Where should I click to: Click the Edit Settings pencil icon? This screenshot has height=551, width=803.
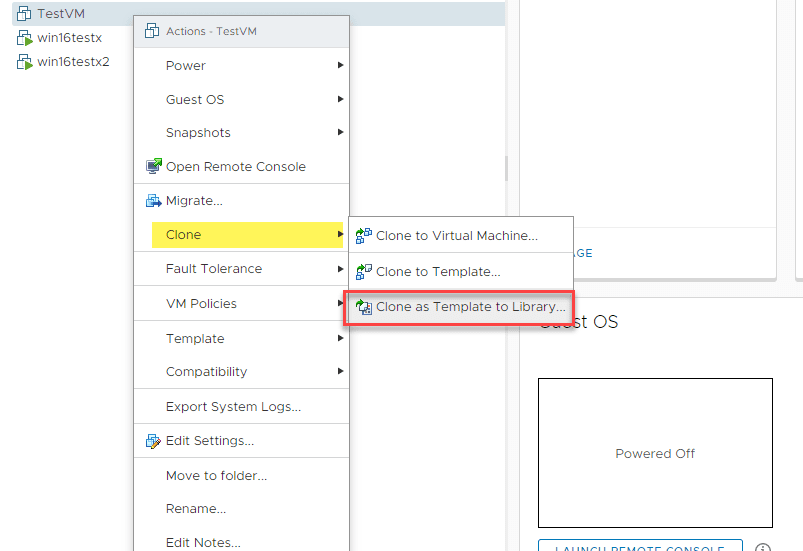pos(153,441)
